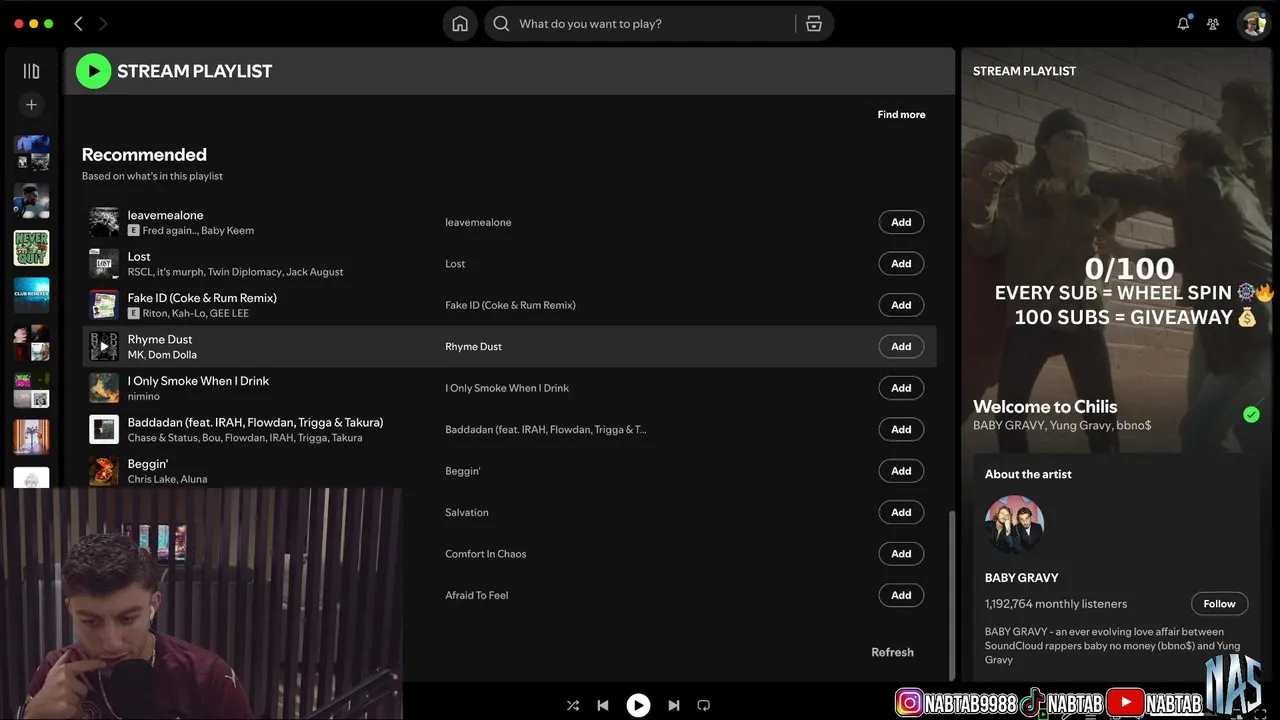Click BABY GRAVY artist name heading
The height and width of the screenshot is (720, 1280).
pos(1021,578)
